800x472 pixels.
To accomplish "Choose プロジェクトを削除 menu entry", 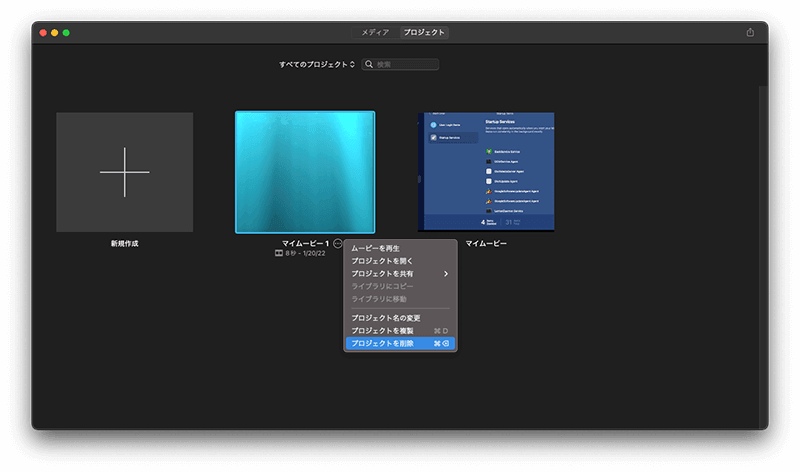I will click(x=401, y=343).
